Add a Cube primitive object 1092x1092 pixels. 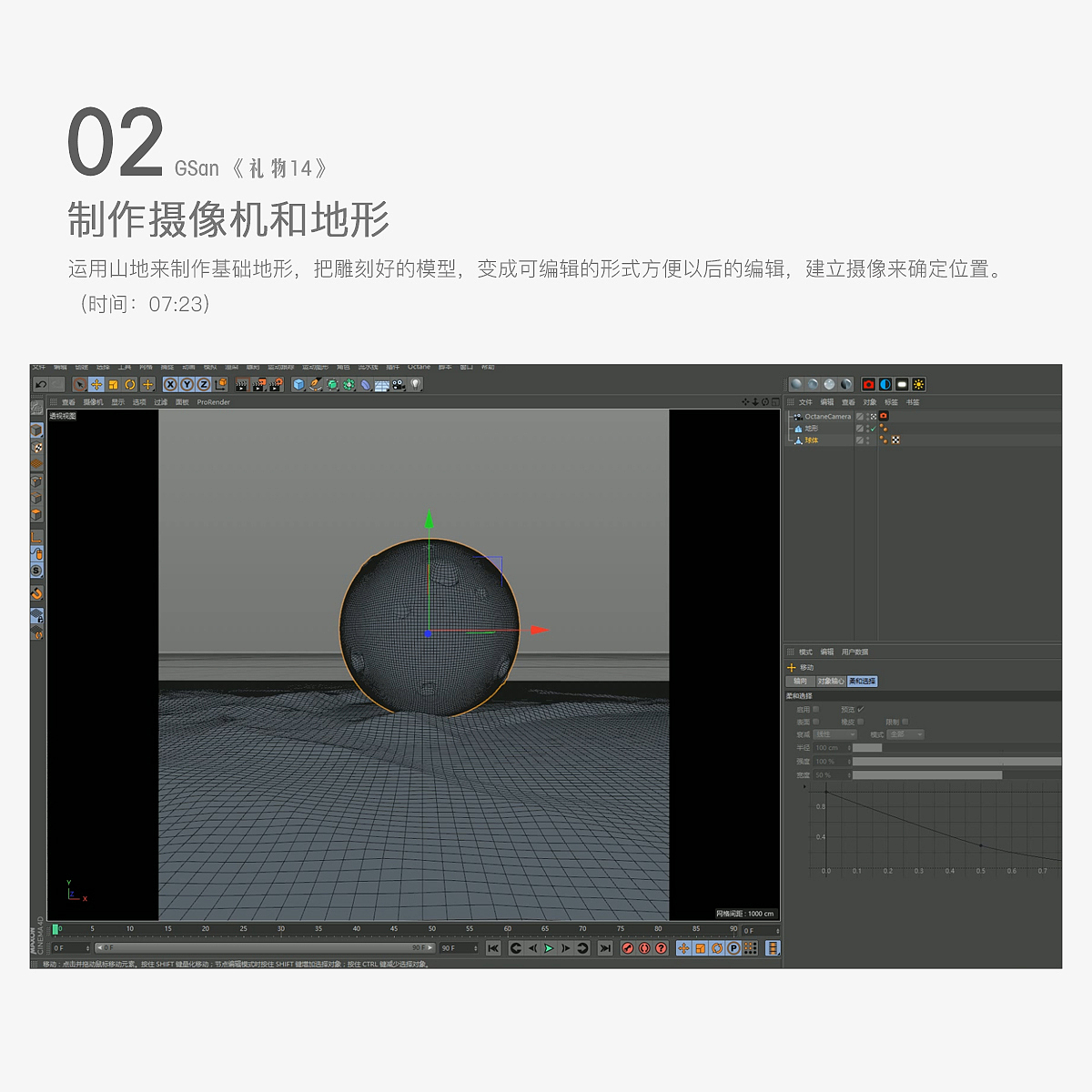point(298,385)
